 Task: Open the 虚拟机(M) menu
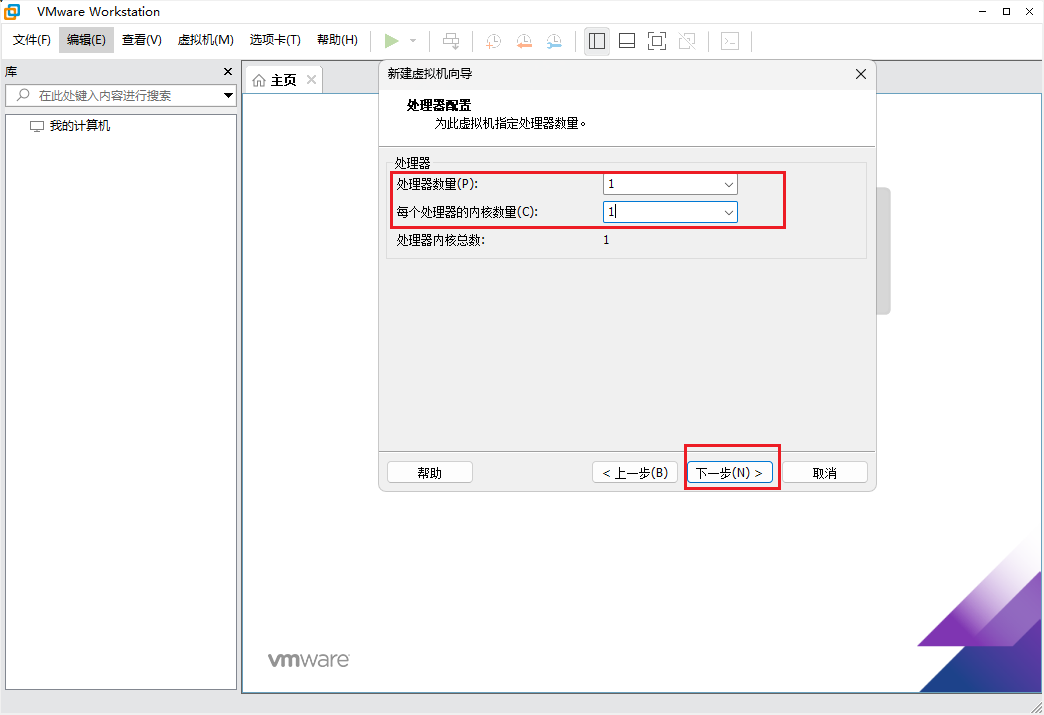205,40
